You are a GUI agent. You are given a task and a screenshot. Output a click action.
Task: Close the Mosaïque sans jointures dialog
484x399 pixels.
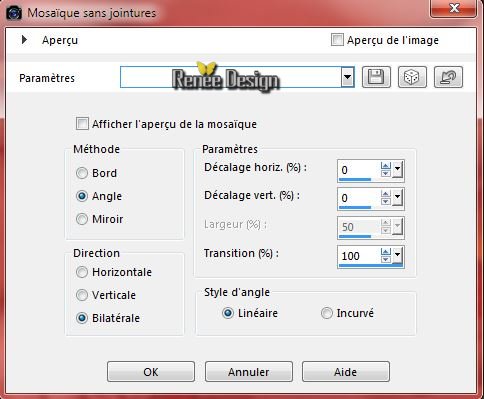point(454,8)
